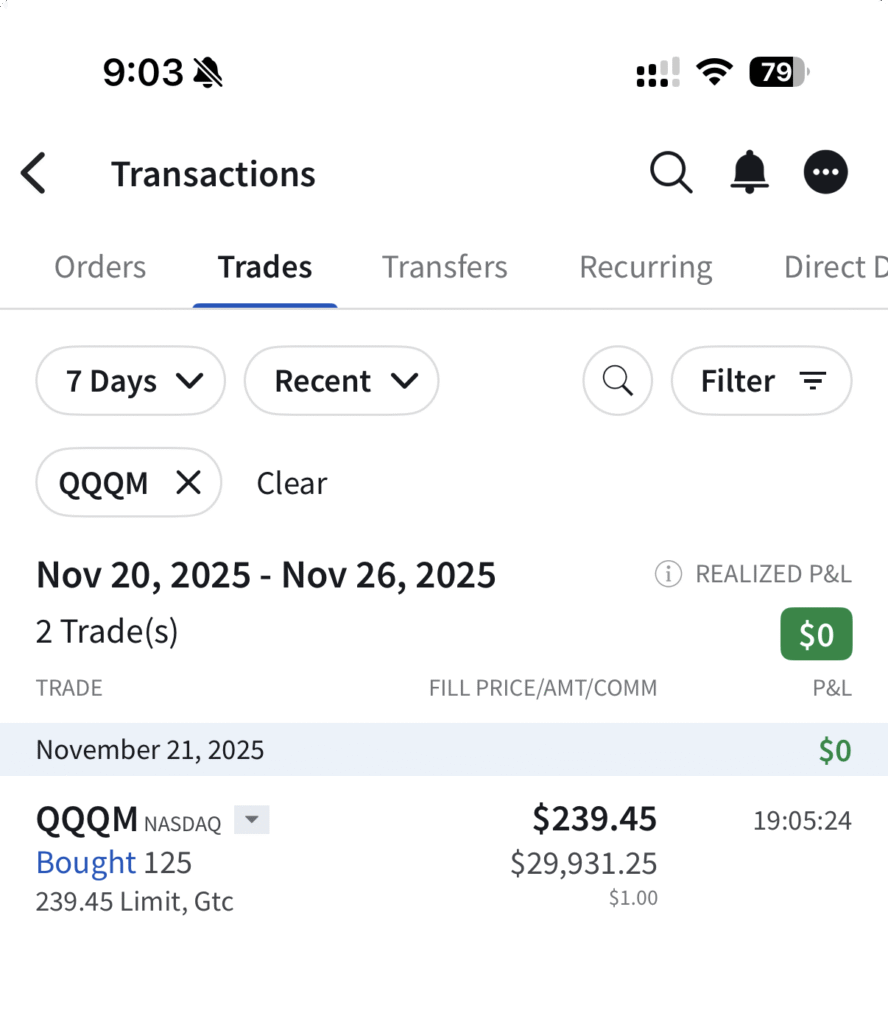Open the Recurring tab
Image resolution: width=888 pixels, height=1024 pixels.
click(x=646, y=267)
